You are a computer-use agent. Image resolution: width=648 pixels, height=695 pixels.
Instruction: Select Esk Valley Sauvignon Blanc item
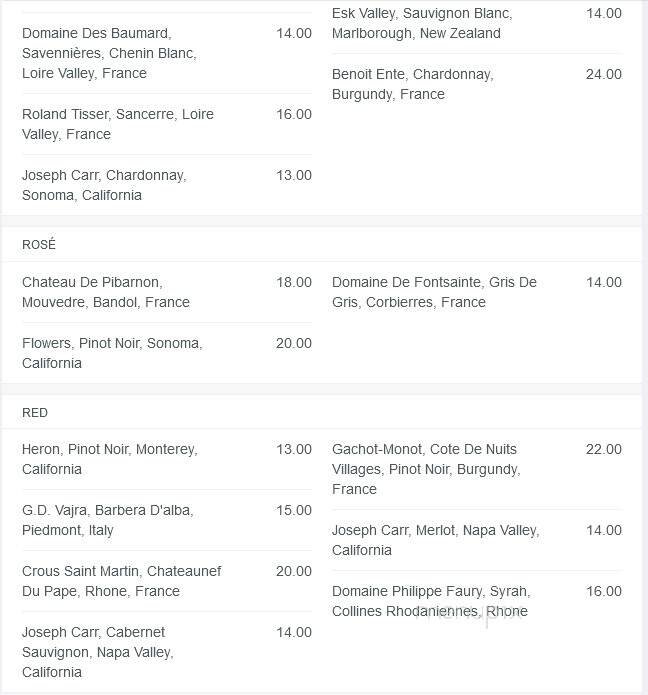(422, 23)
